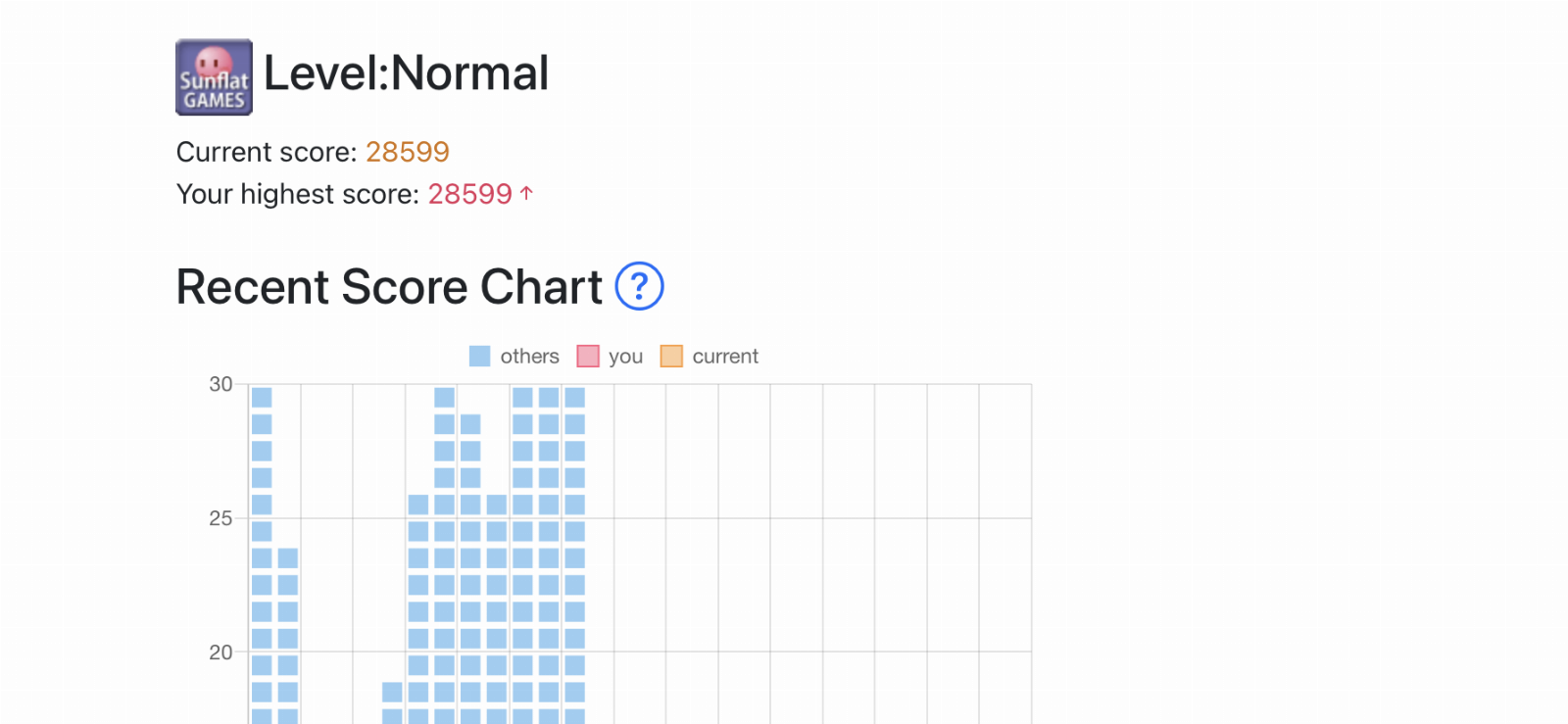Click the pink 'you' legend color box
The width and height of the screenshot is (1568, 724).
tap(588, 357)
